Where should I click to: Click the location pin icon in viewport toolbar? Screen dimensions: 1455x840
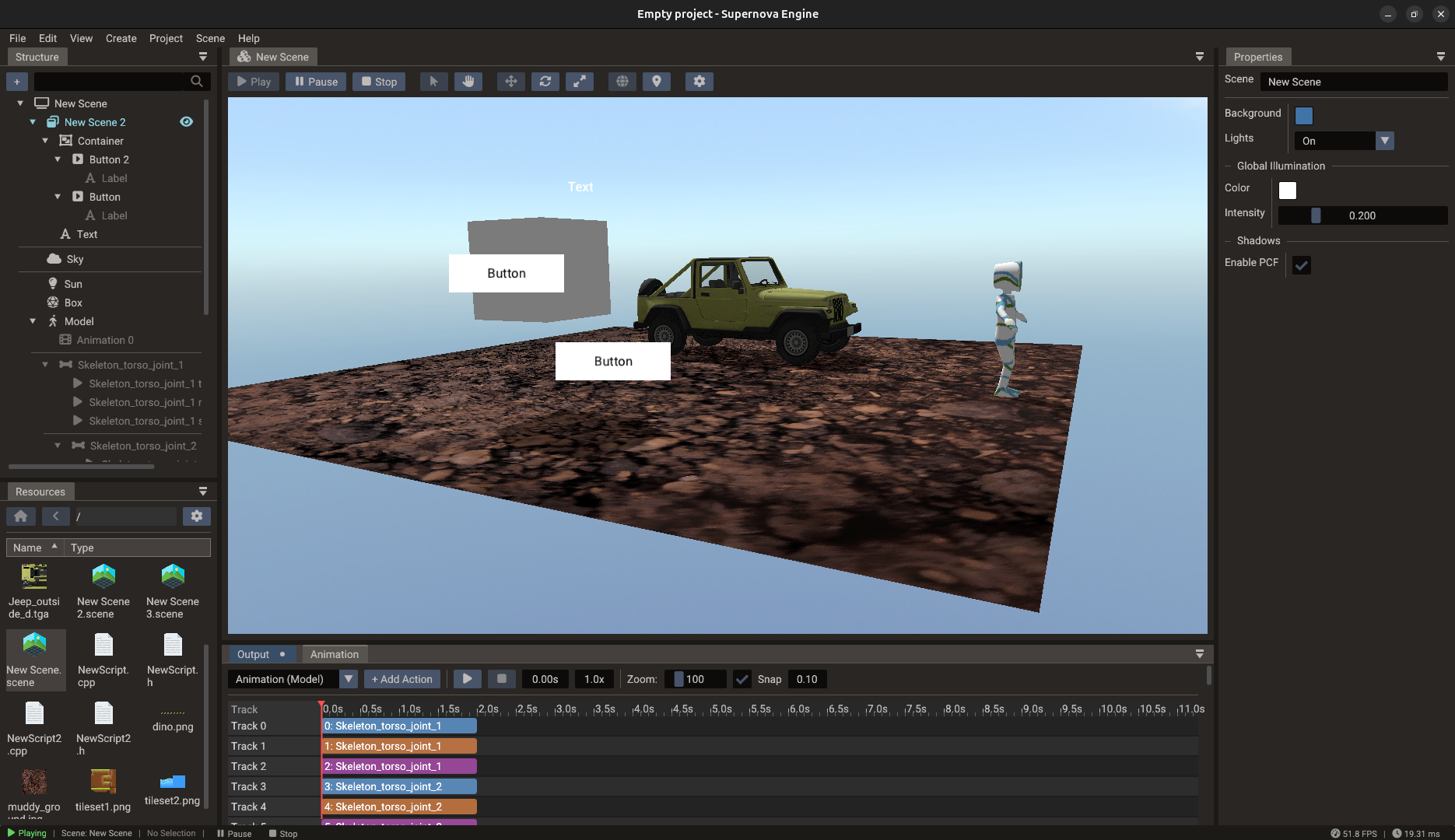656,81
